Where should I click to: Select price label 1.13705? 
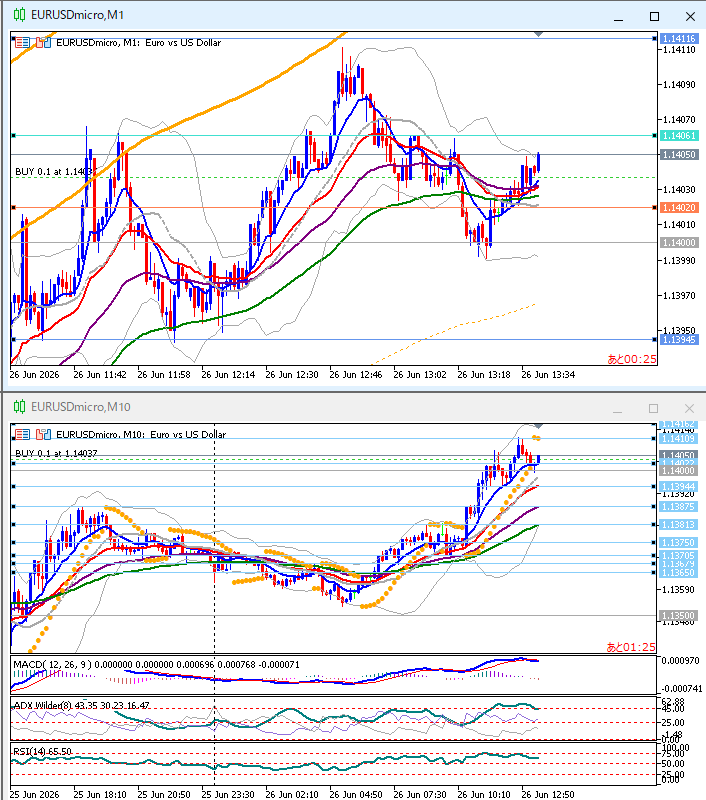pyautogui.click(x=678, y=555)
